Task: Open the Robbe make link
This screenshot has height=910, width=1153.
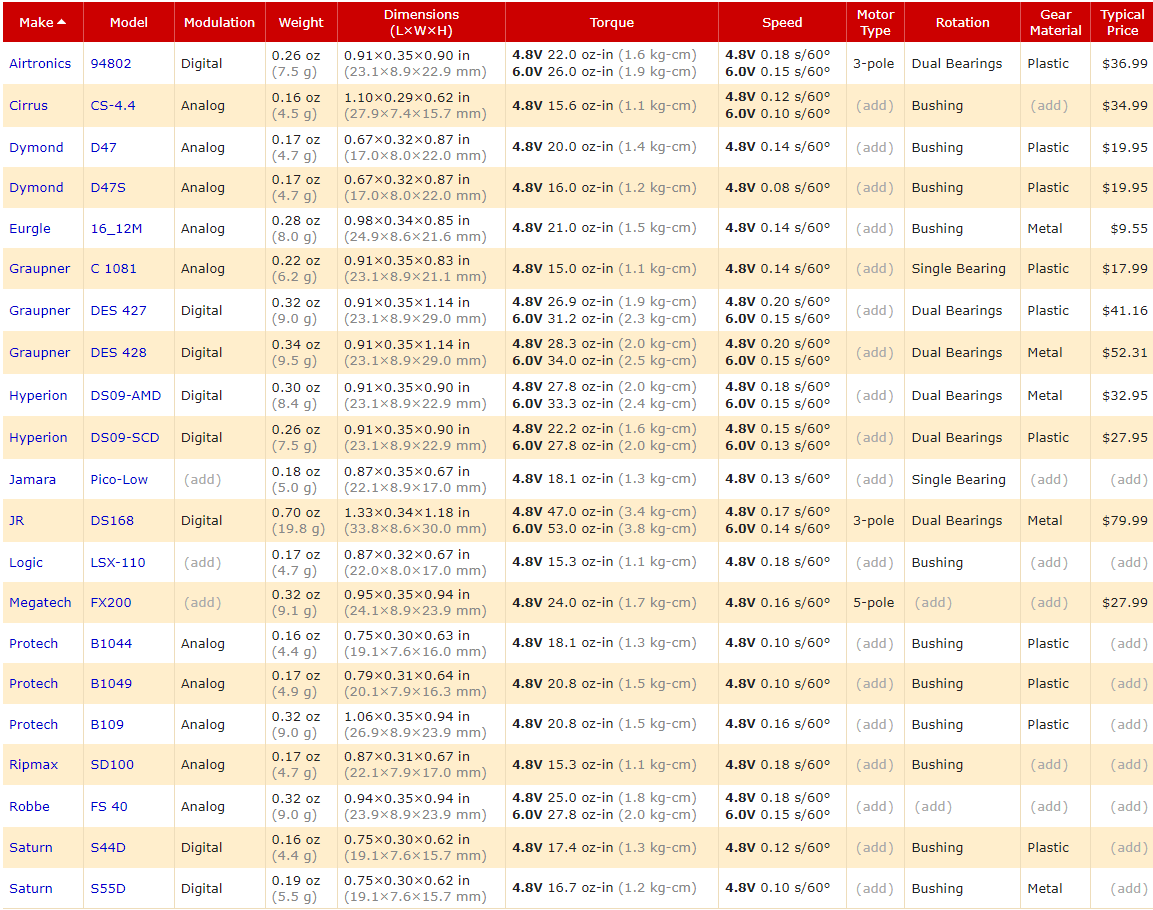Action: (x=29, y=806)
